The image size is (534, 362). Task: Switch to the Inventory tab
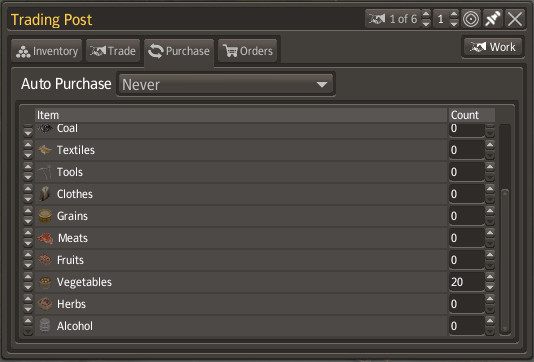47,51
